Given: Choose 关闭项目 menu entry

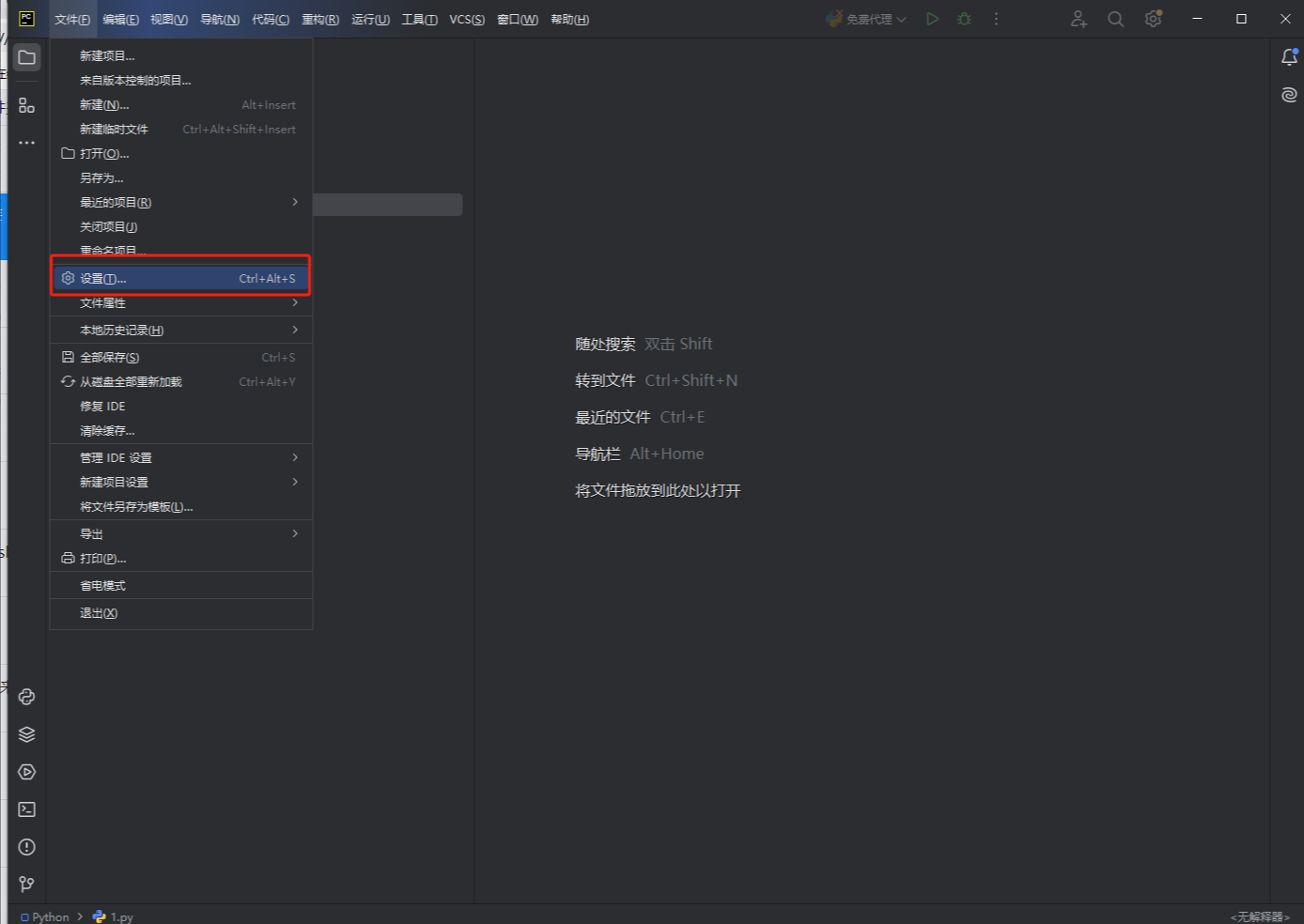Looking at the screenshot, I should 181,226.
